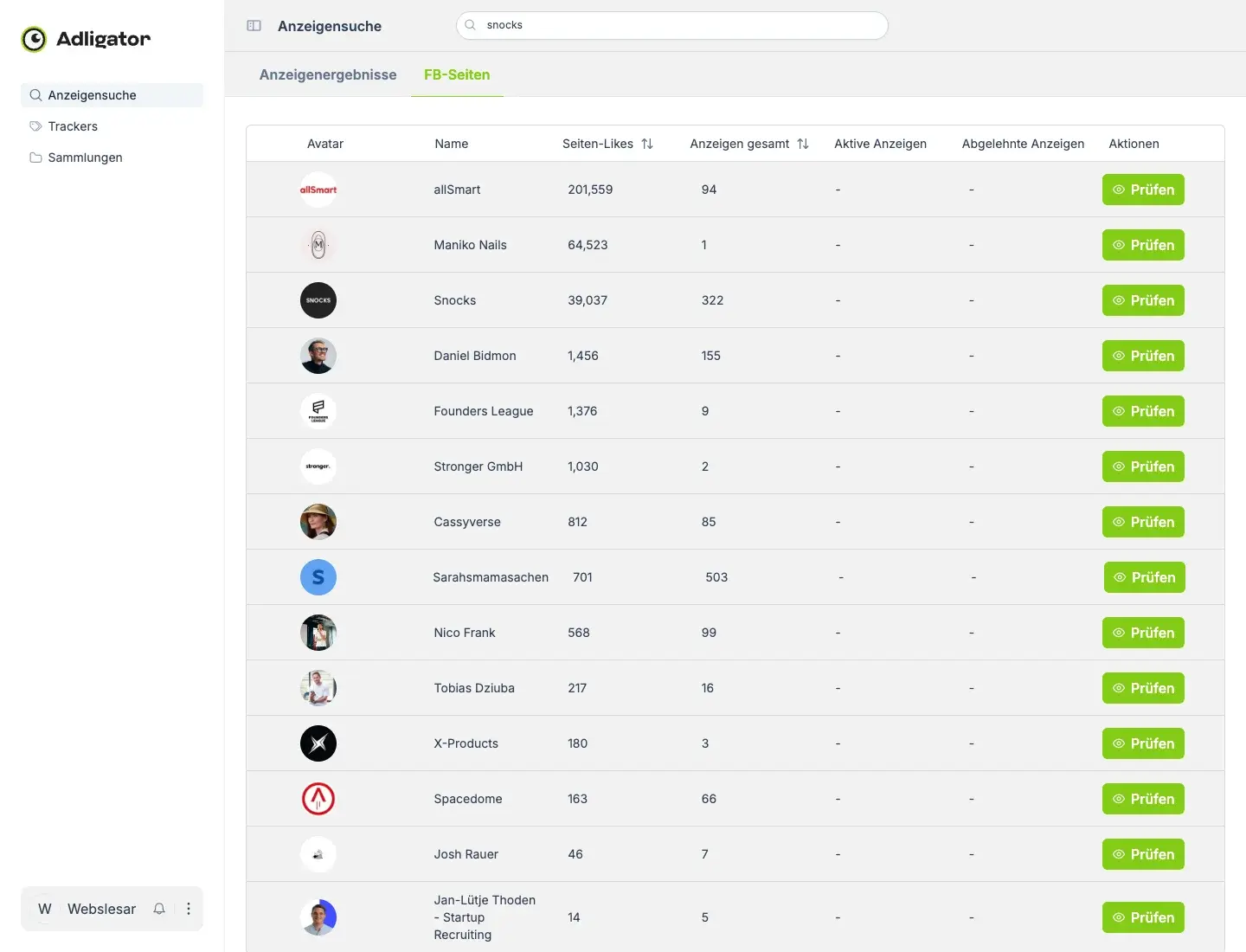
Task: Sort by Seiten-Likes arrows icon
Action: (647, 144)
